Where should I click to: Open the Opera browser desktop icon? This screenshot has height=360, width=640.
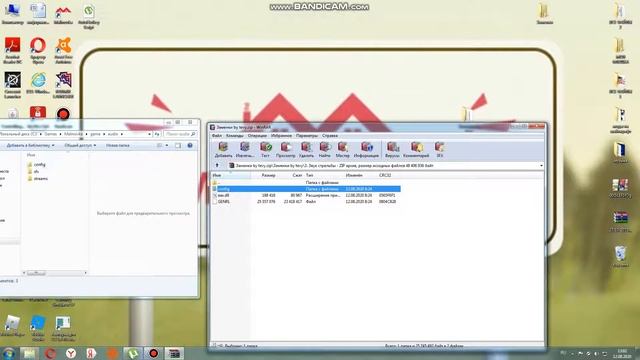(38, 50)
